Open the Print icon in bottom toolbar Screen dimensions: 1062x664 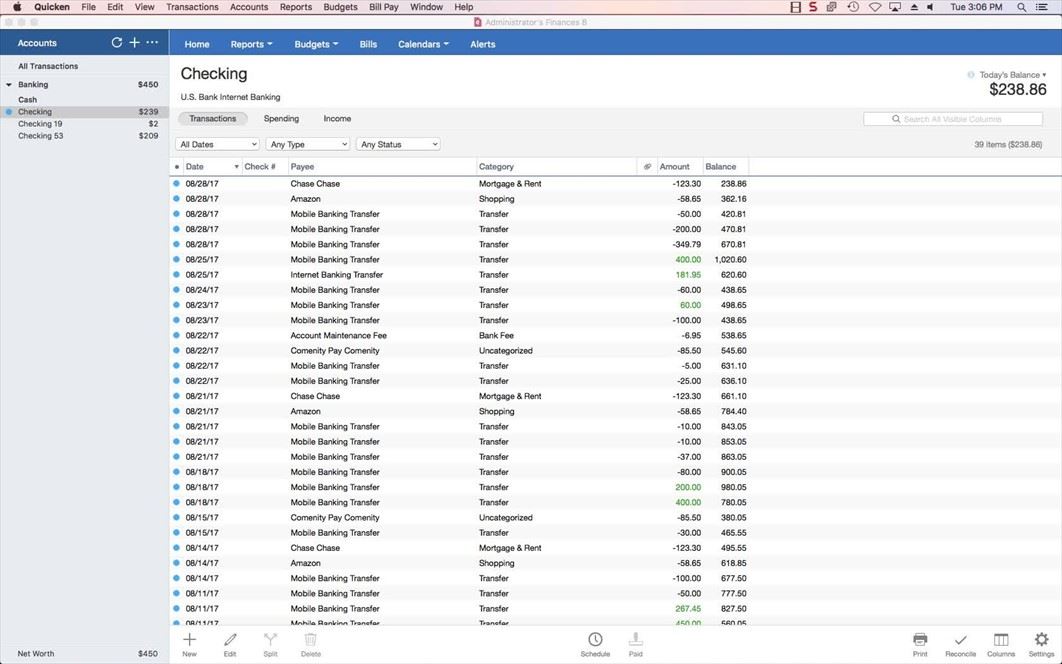(920, 640)
